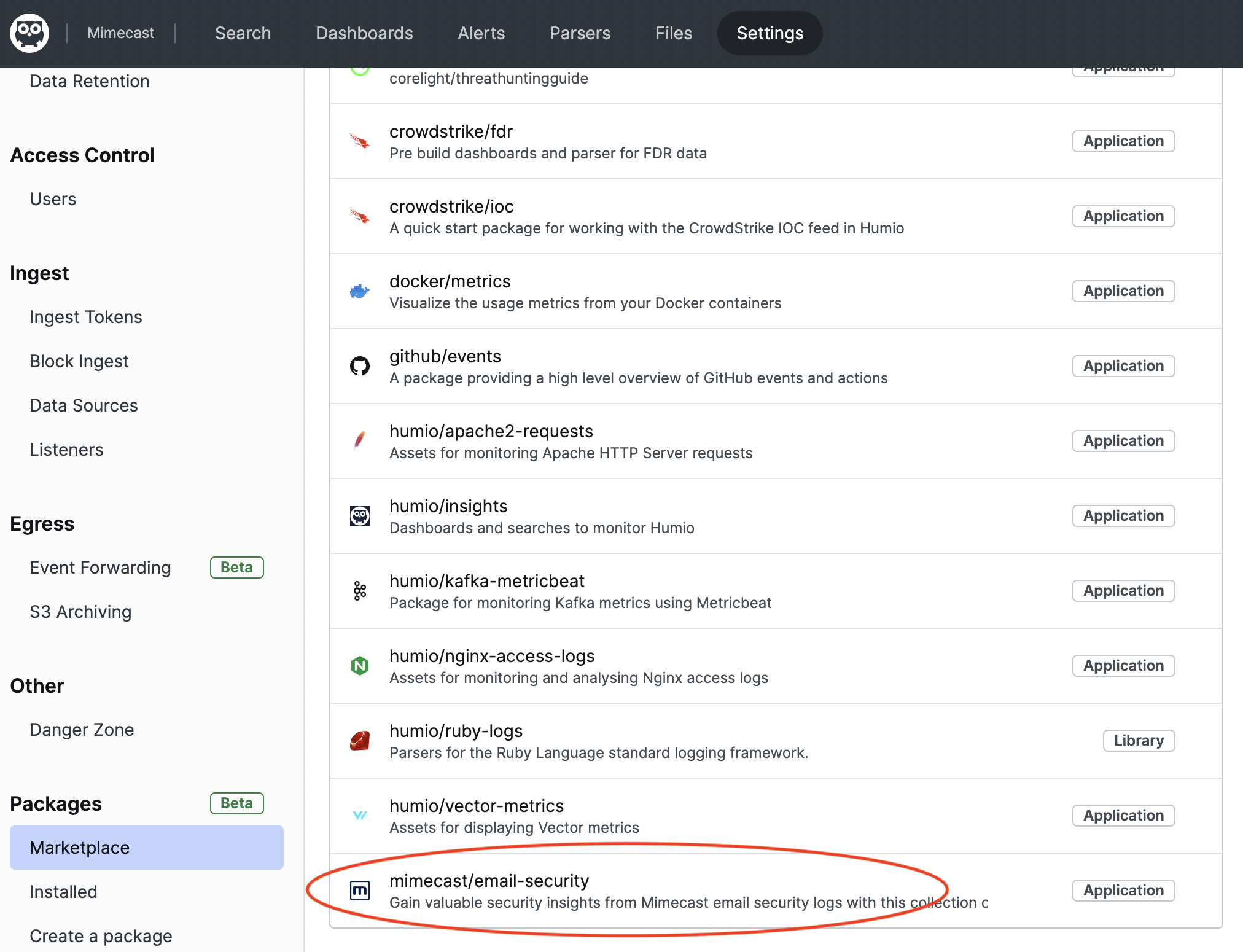The width and height of the screenshot is (1243, 952).
Task: Open the Danger Zone page
Action: point(82,730)
